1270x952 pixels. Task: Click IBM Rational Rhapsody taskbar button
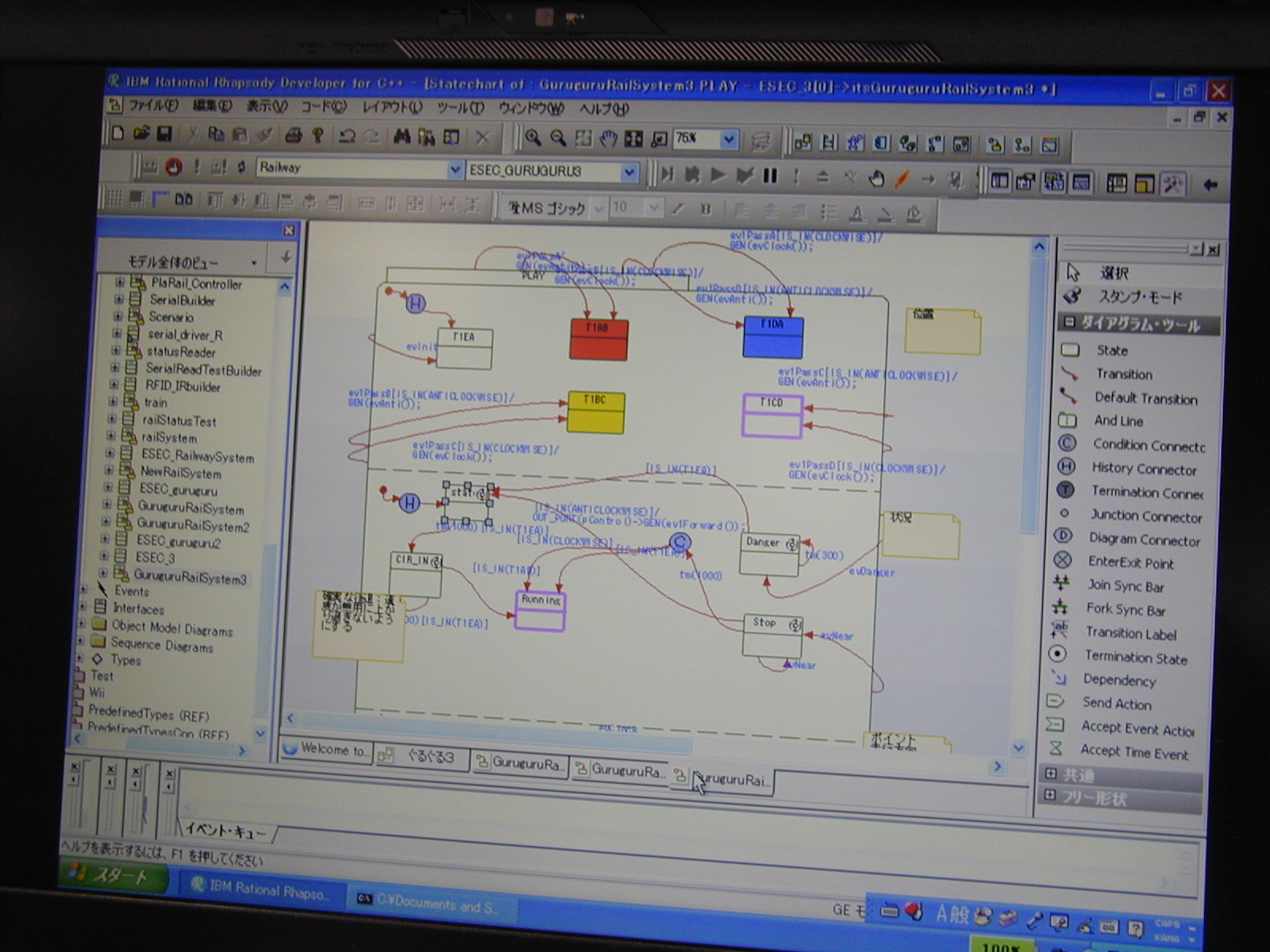pyautogui.click(x=261, y=889)
